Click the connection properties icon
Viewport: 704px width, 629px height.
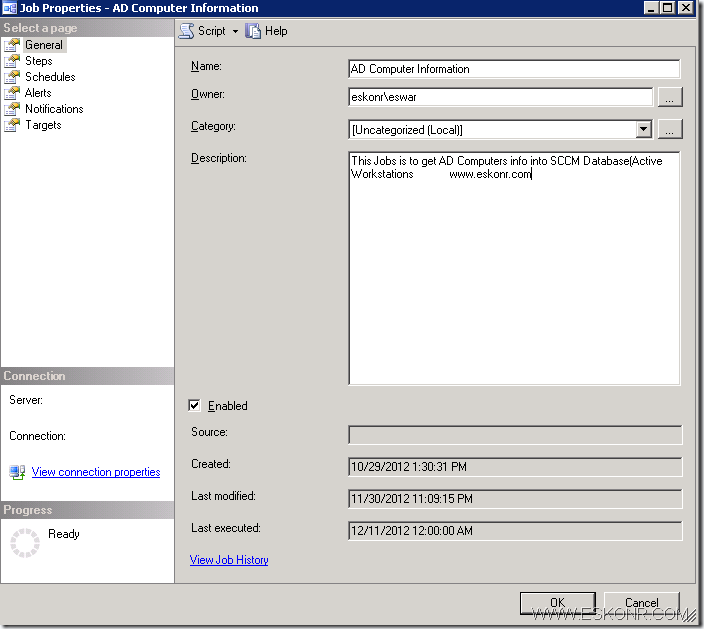coord(17,472)
